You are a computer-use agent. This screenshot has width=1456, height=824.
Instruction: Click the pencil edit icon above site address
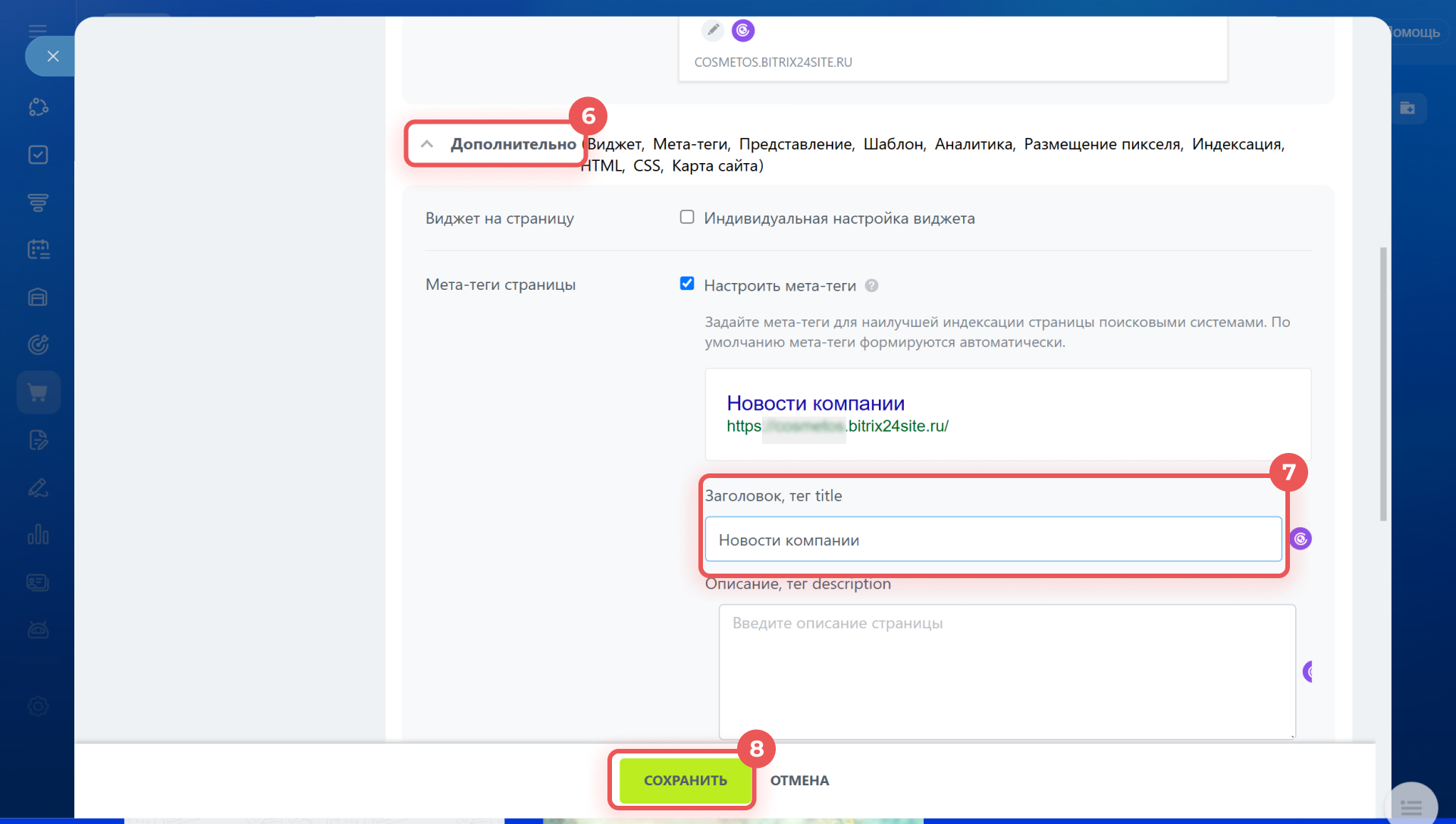point(712,30)
